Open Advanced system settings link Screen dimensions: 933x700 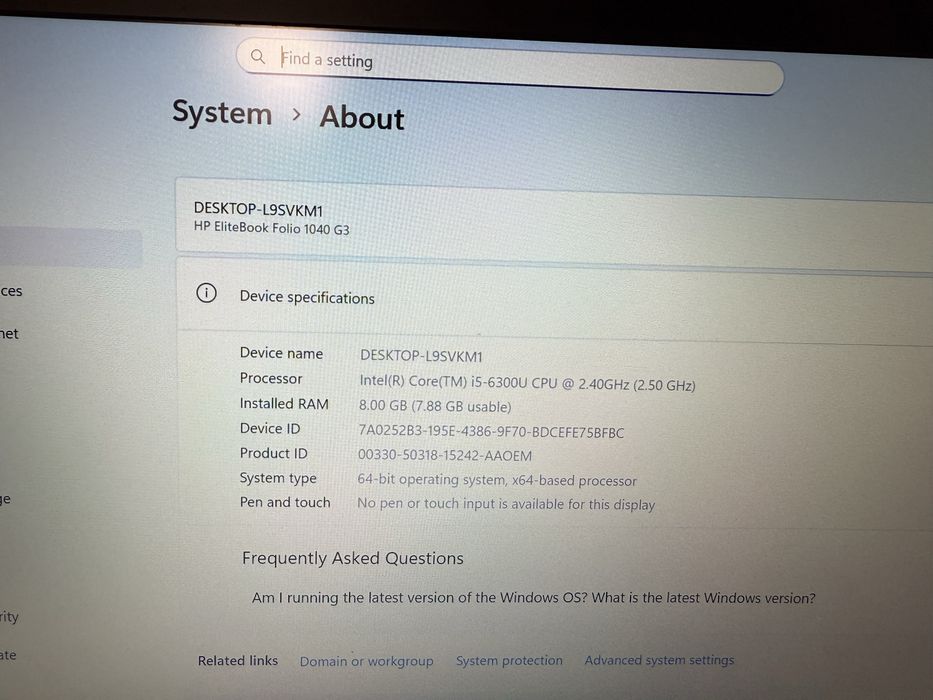coord(659,660)
